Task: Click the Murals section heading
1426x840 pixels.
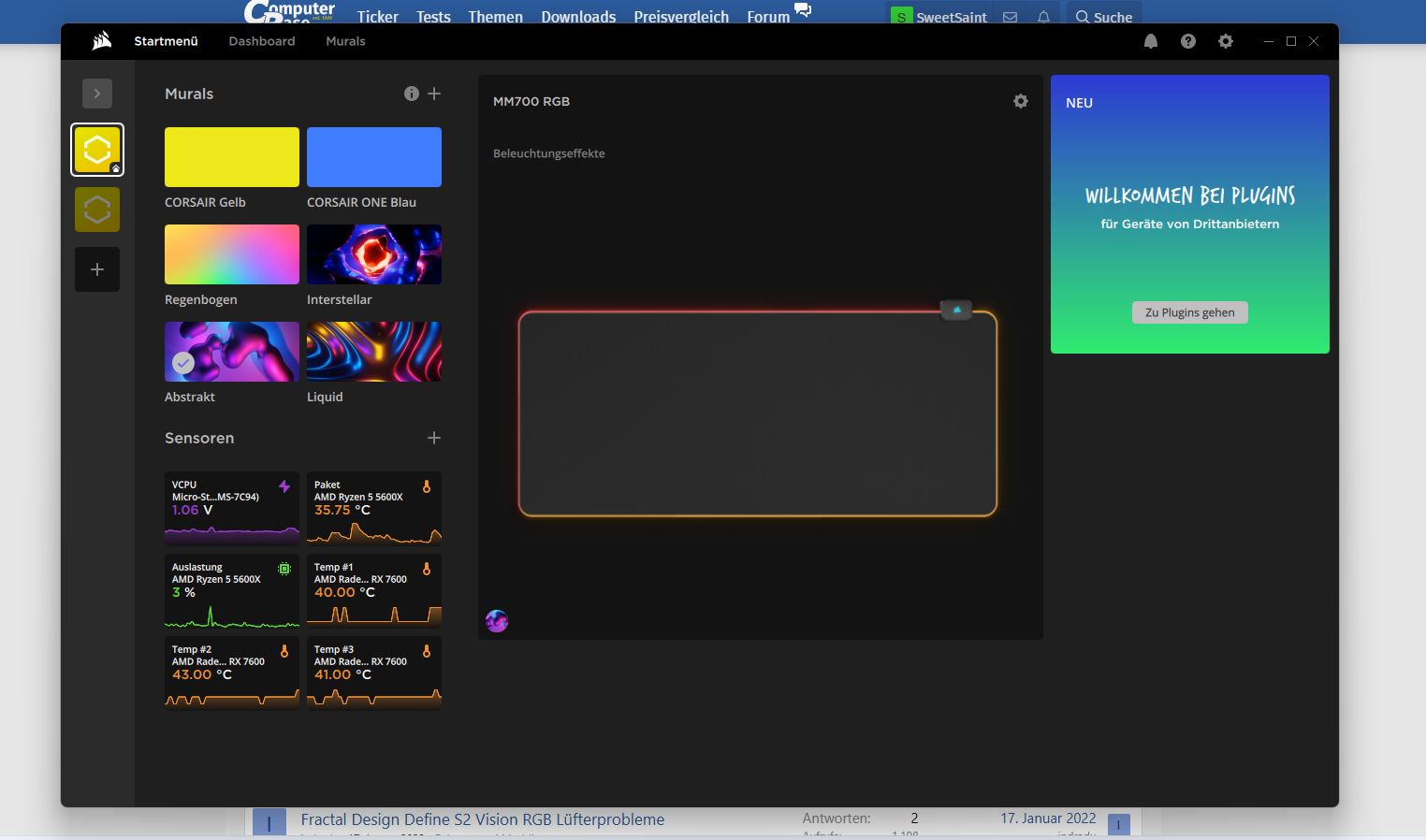Action: 189,94
